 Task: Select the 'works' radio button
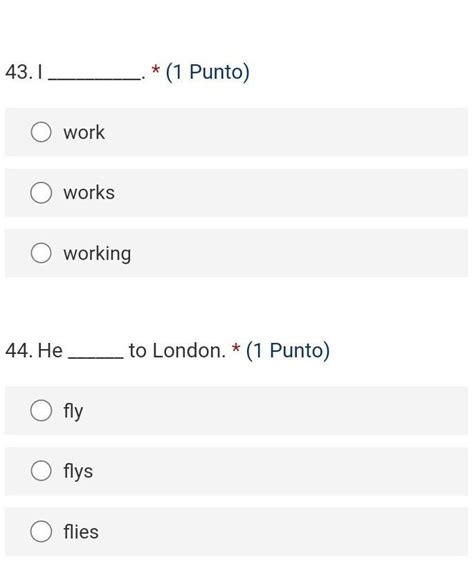tap(41, 192)
